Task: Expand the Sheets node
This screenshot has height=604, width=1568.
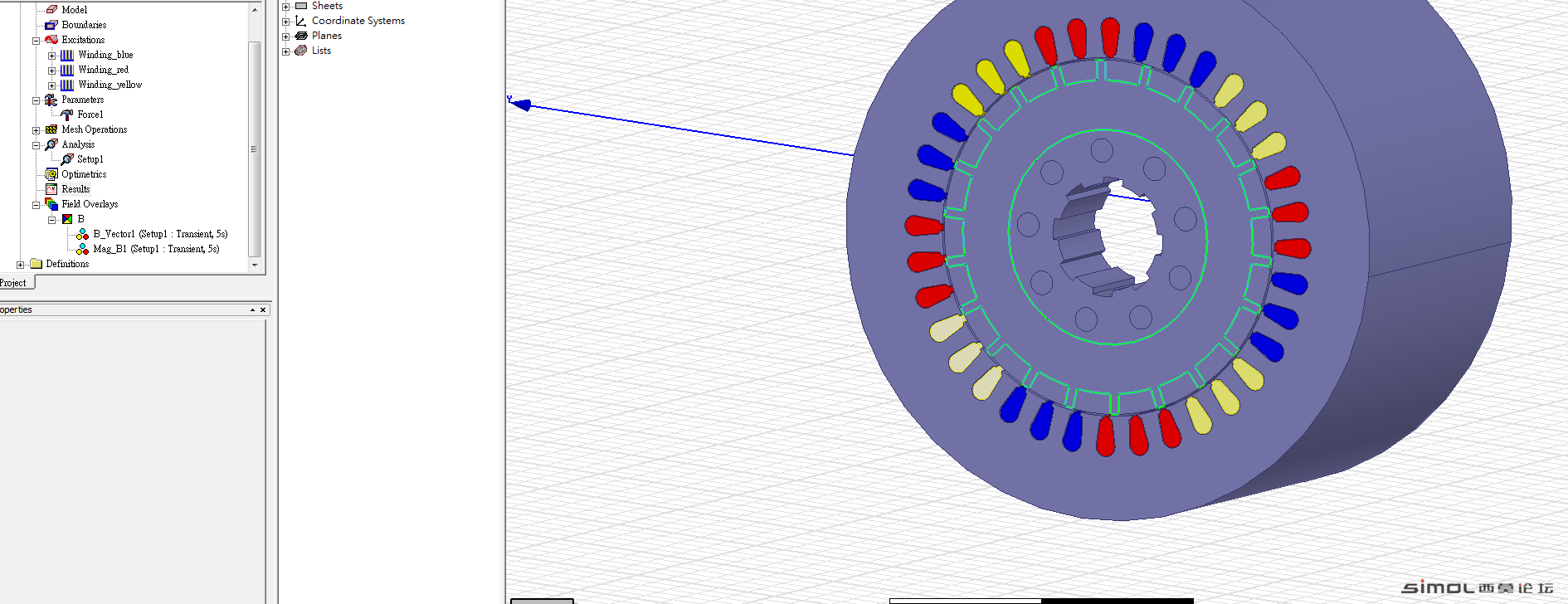Action: tap(285, 7)
